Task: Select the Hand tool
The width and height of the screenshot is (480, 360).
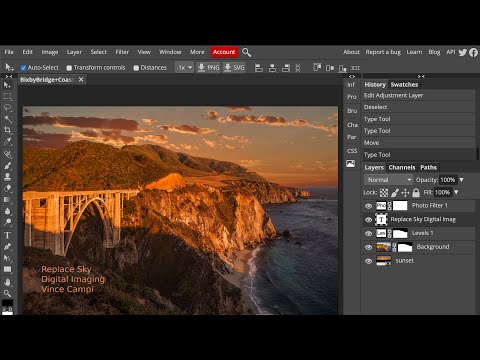Action: point(7,282)
